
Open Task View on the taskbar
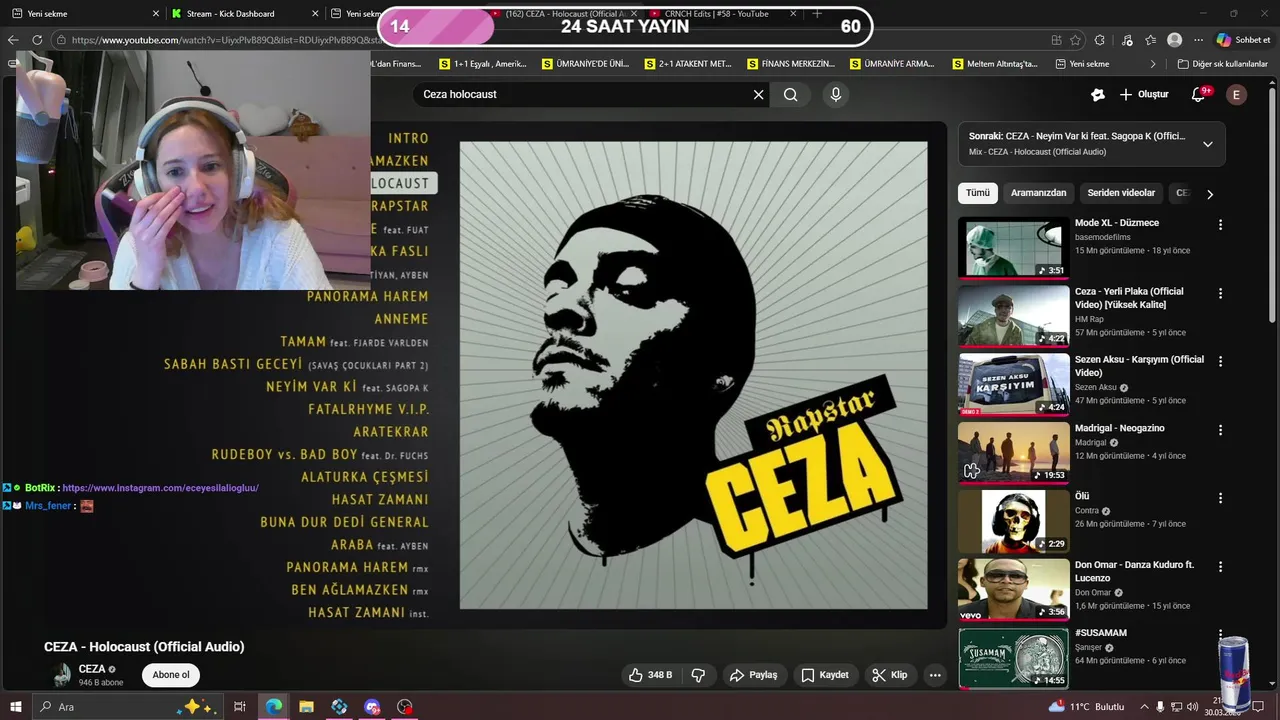click(x=240, y=707)
